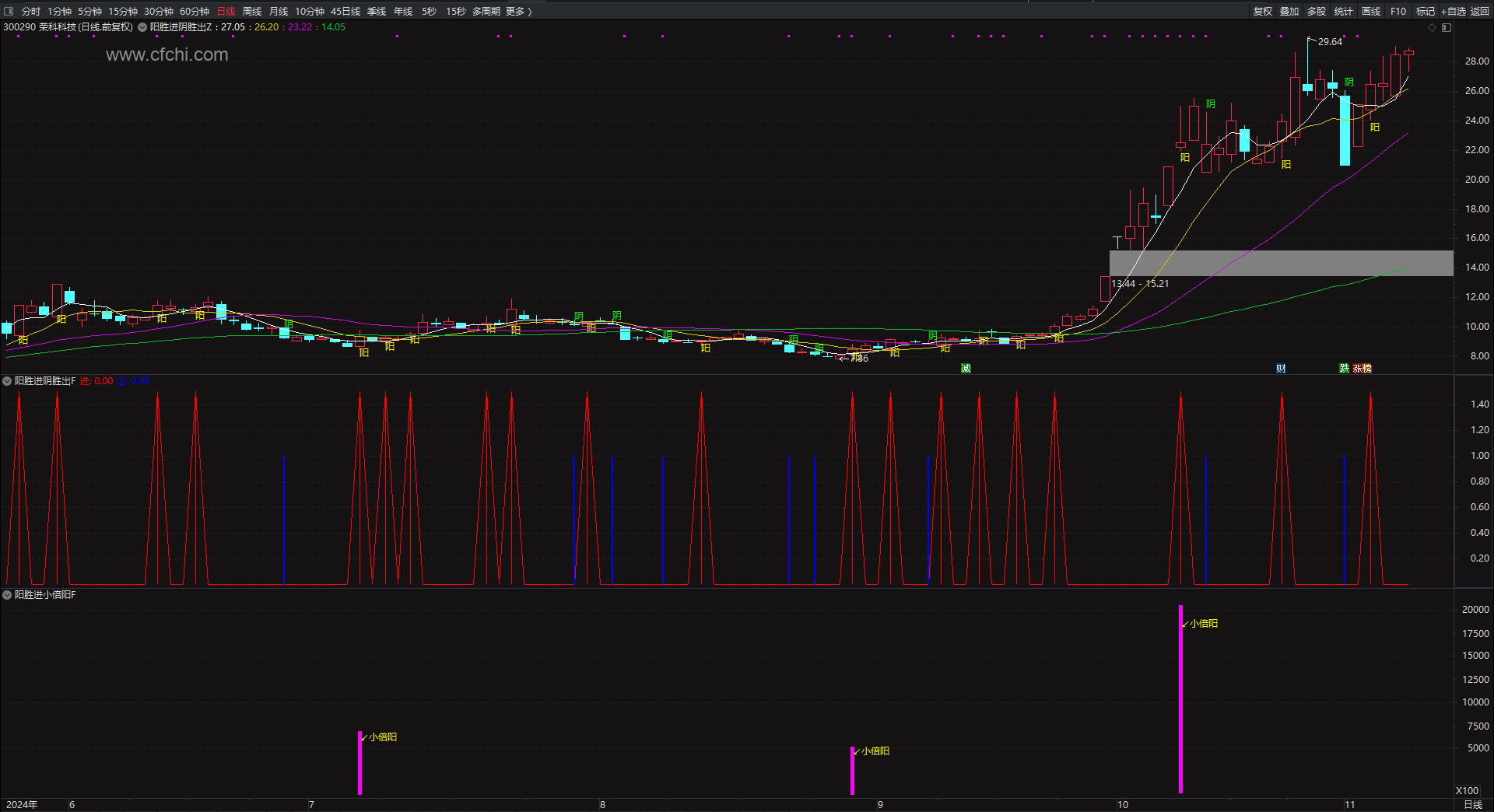Click the 20000-level 小倍阳 signal label
This screenshot has width=1494, height=812.
(1204, 624)
